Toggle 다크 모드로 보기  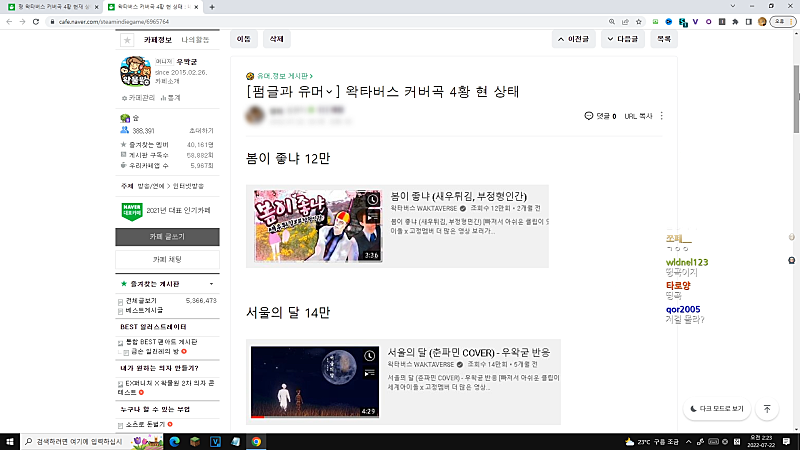[717, 409]
